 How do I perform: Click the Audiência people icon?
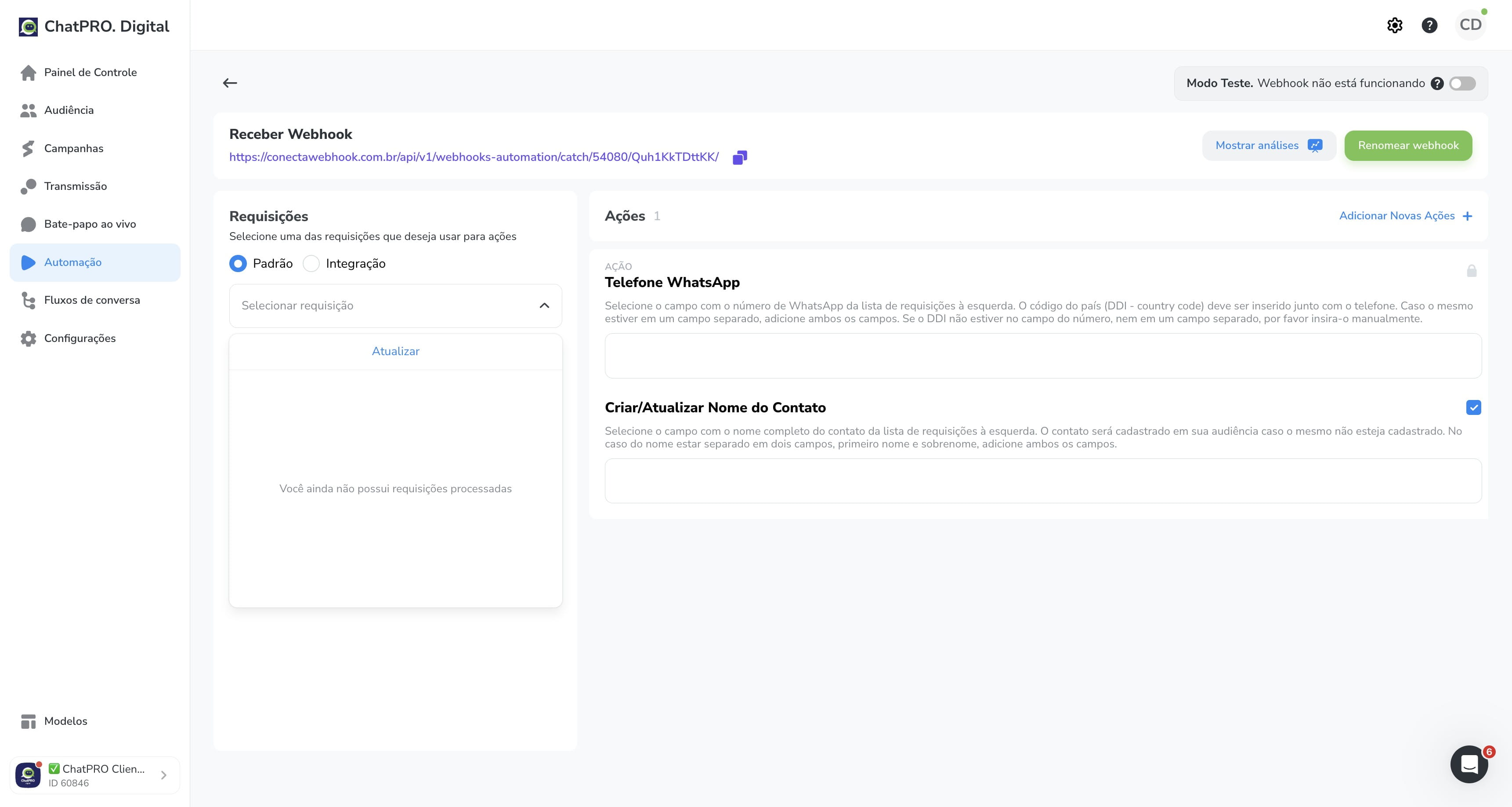[28, 110]
